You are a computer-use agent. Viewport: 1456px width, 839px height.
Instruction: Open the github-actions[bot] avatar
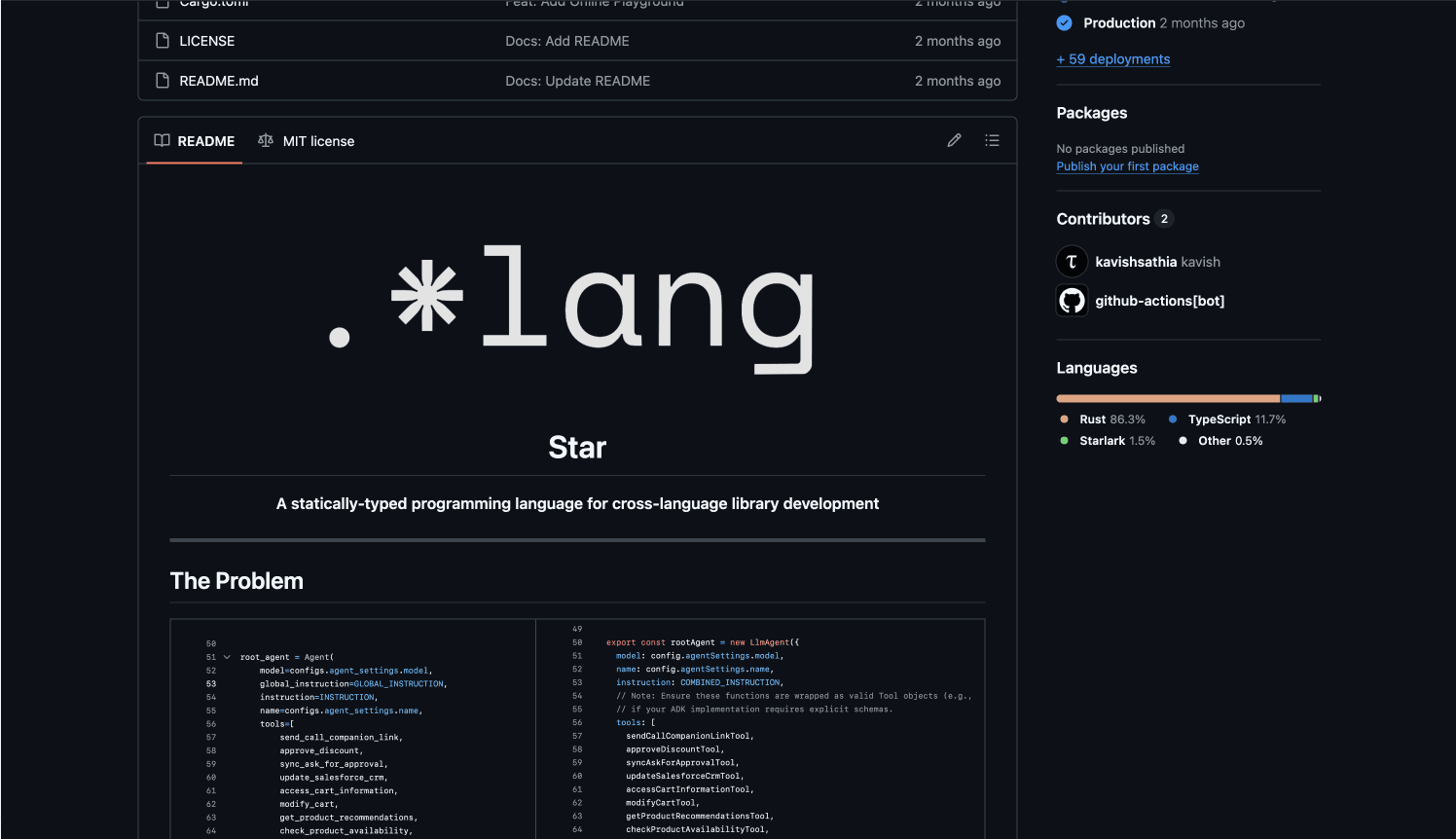1071,300
